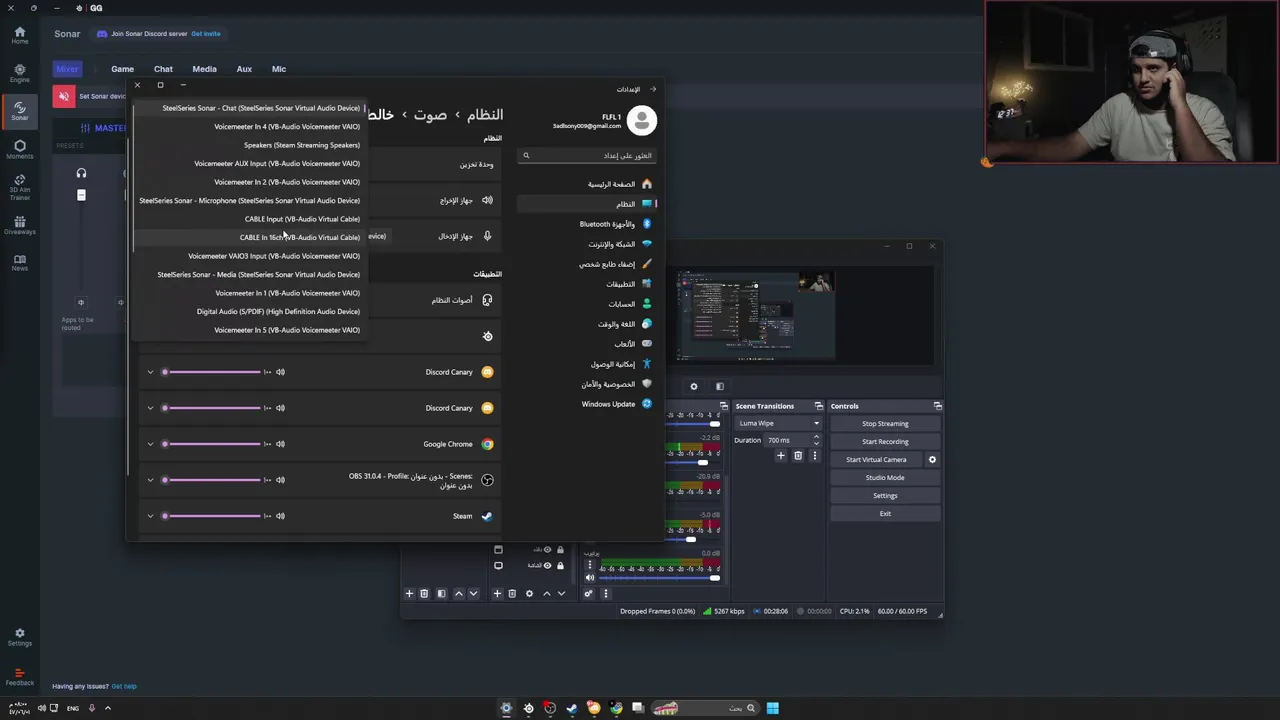Image resolution: width=1280 pixels, height=720 pixels.
Task: Click Stop Streaming in OBS Controls
Action: pos(885,424)
